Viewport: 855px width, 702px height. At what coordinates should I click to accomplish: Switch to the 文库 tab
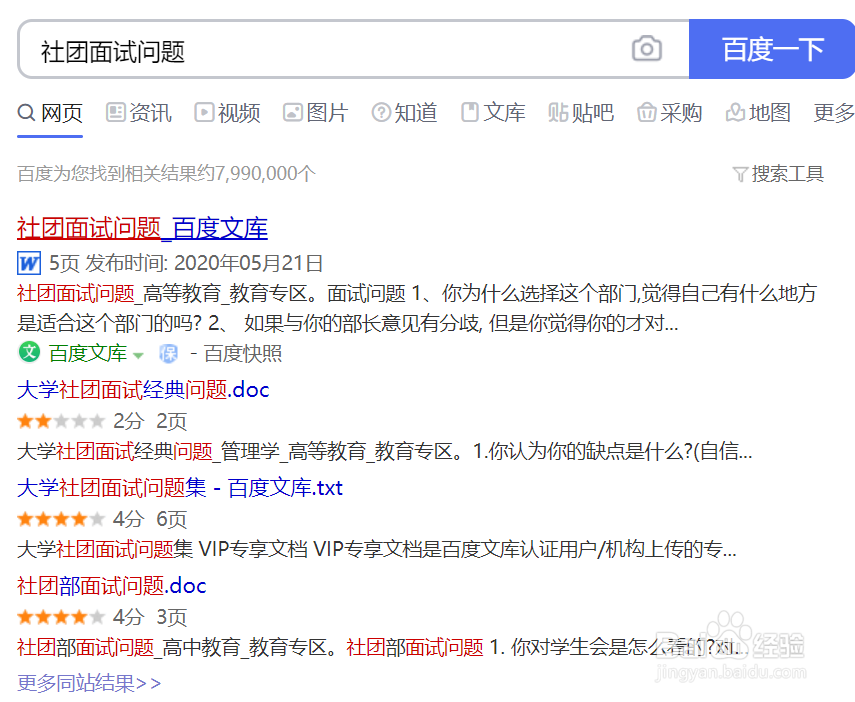[493, 113]
